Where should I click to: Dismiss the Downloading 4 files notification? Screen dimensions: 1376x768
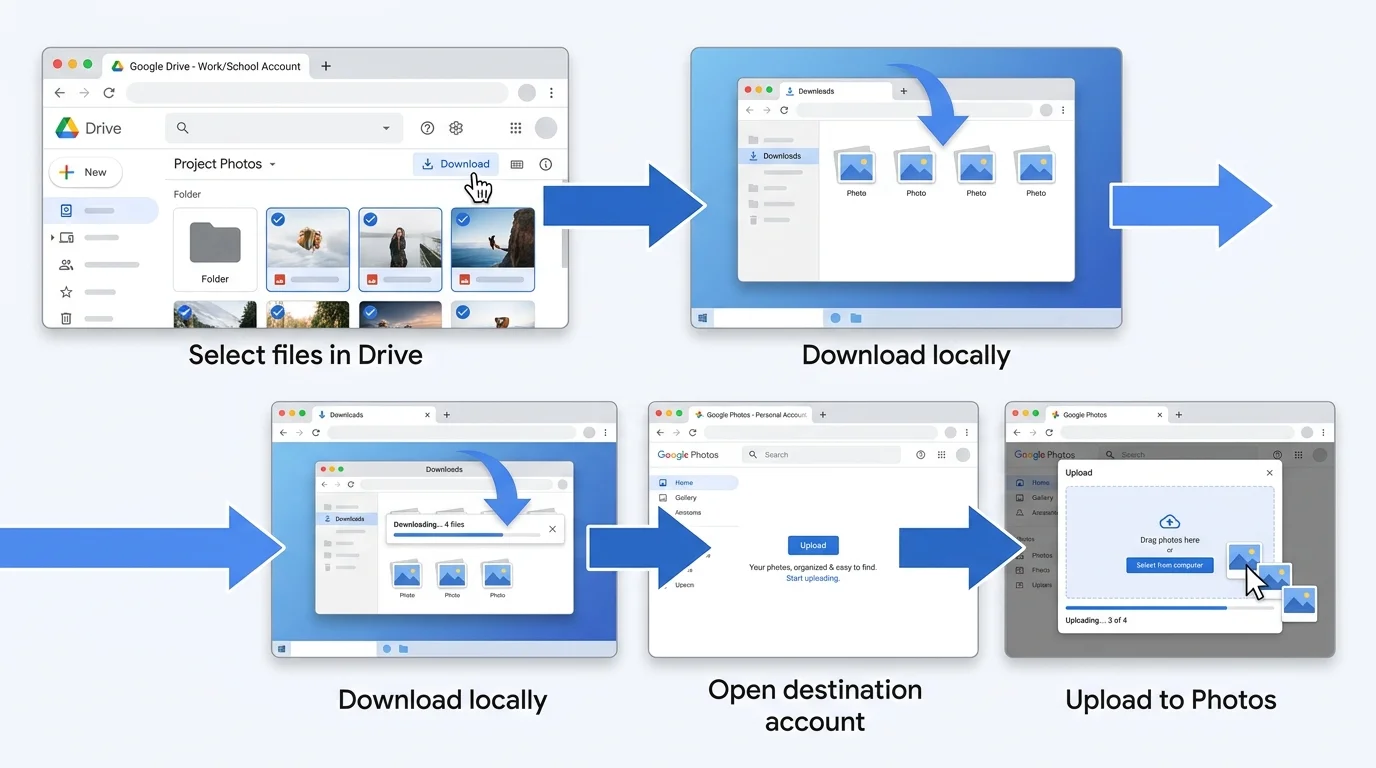click(552, 529)
